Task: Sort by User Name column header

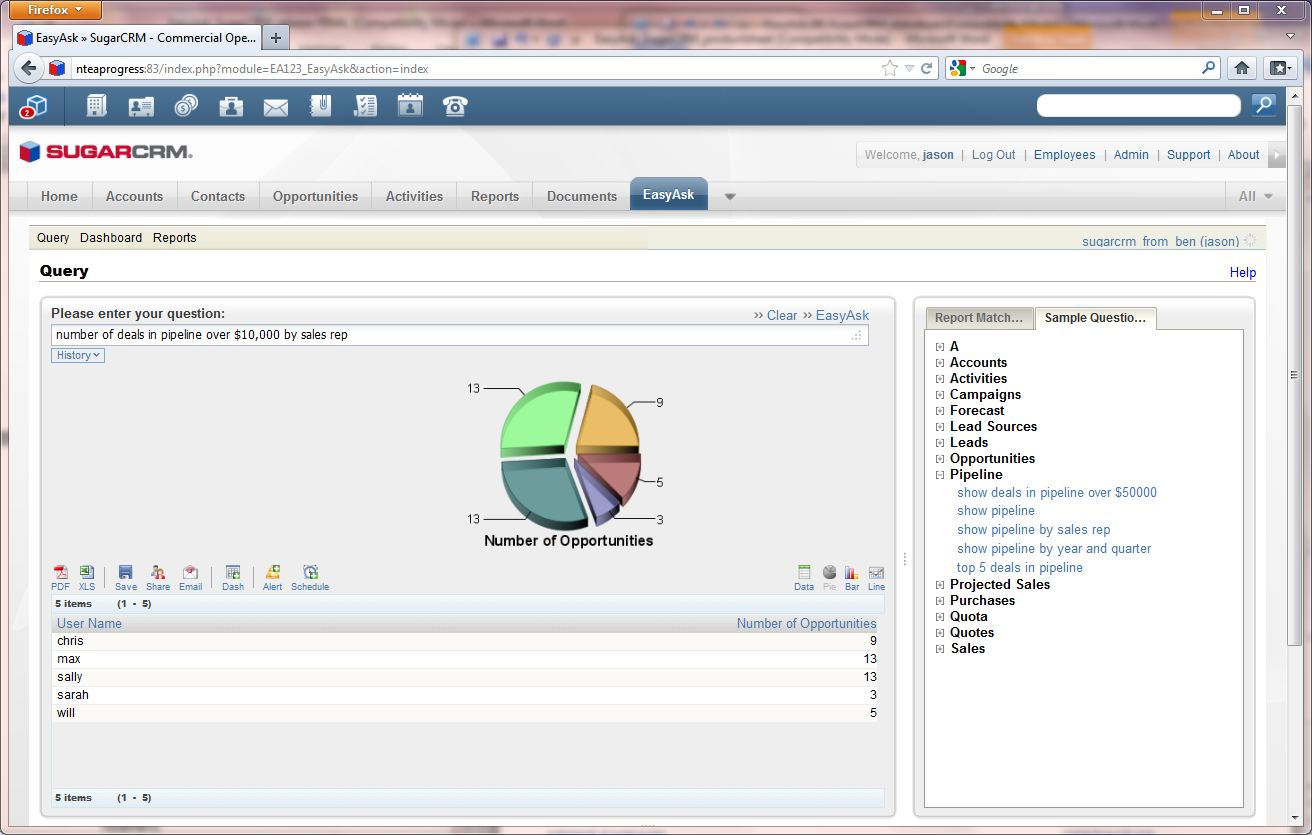Action: click(x=89, y=623)
